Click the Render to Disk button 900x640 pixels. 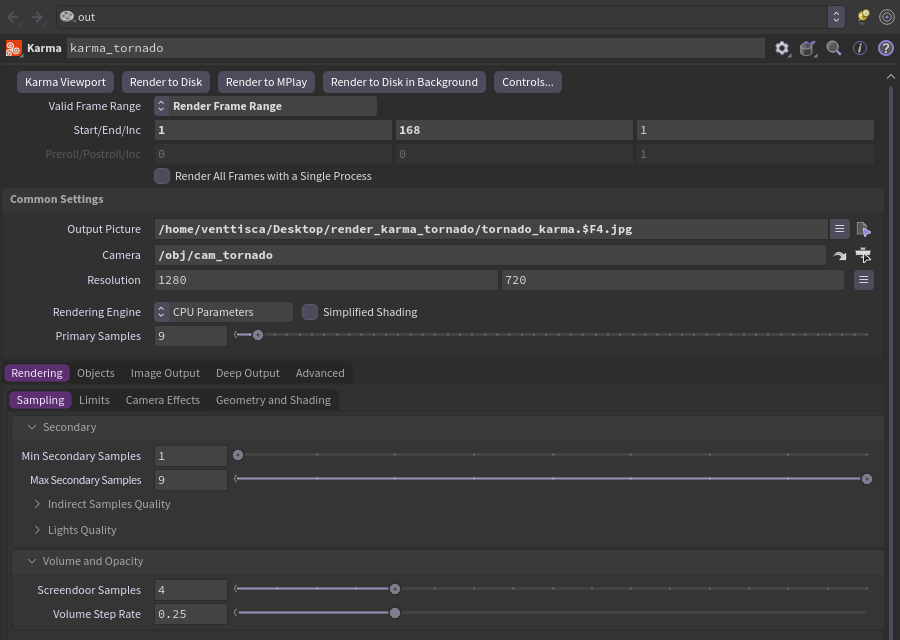(166, 82)
